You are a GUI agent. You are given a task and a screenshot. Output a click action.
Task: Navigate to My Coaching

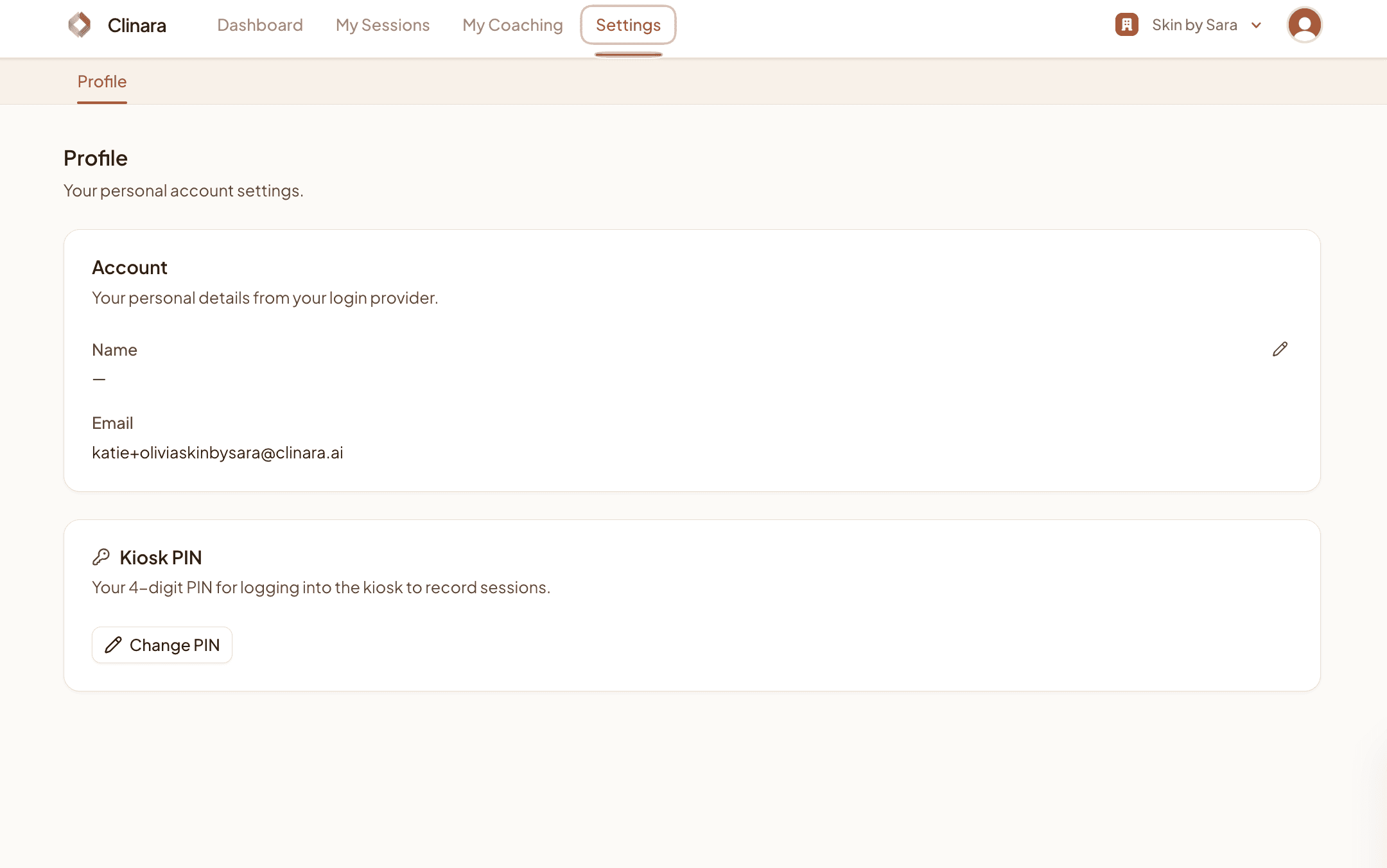tap(512, 25)
